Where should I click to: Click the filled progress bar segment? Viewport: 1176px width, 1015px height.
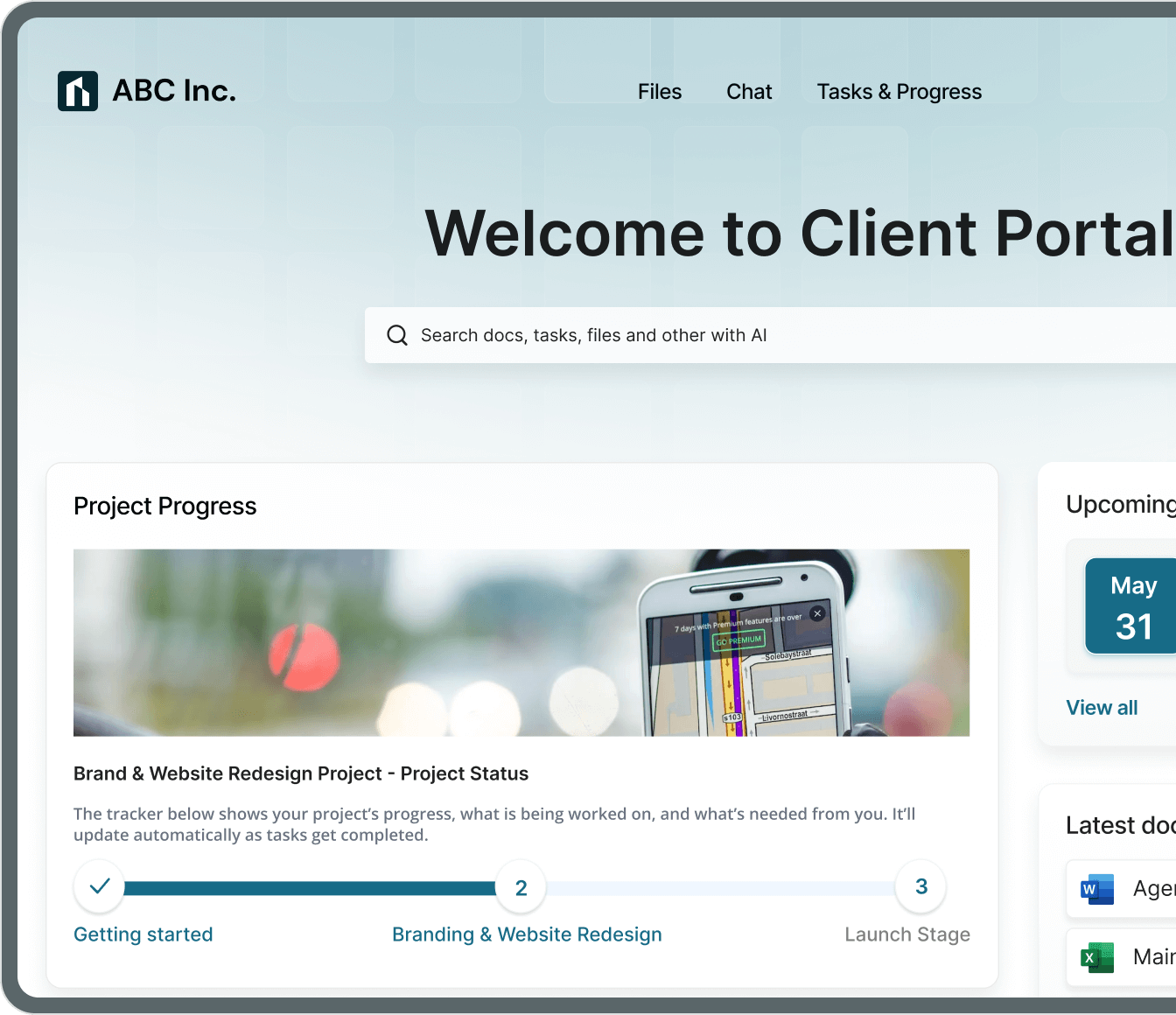(x=310, y=888)
